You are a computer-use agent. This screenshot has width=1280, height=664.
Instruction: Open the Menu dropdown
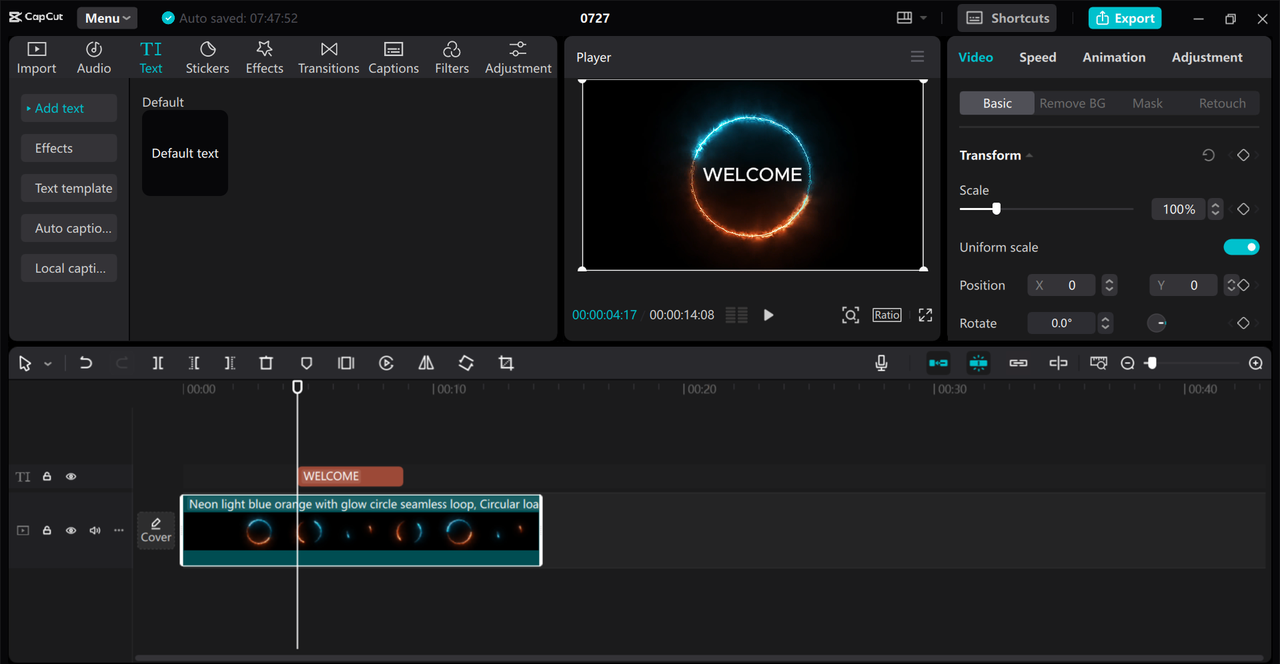coord(107,18)
